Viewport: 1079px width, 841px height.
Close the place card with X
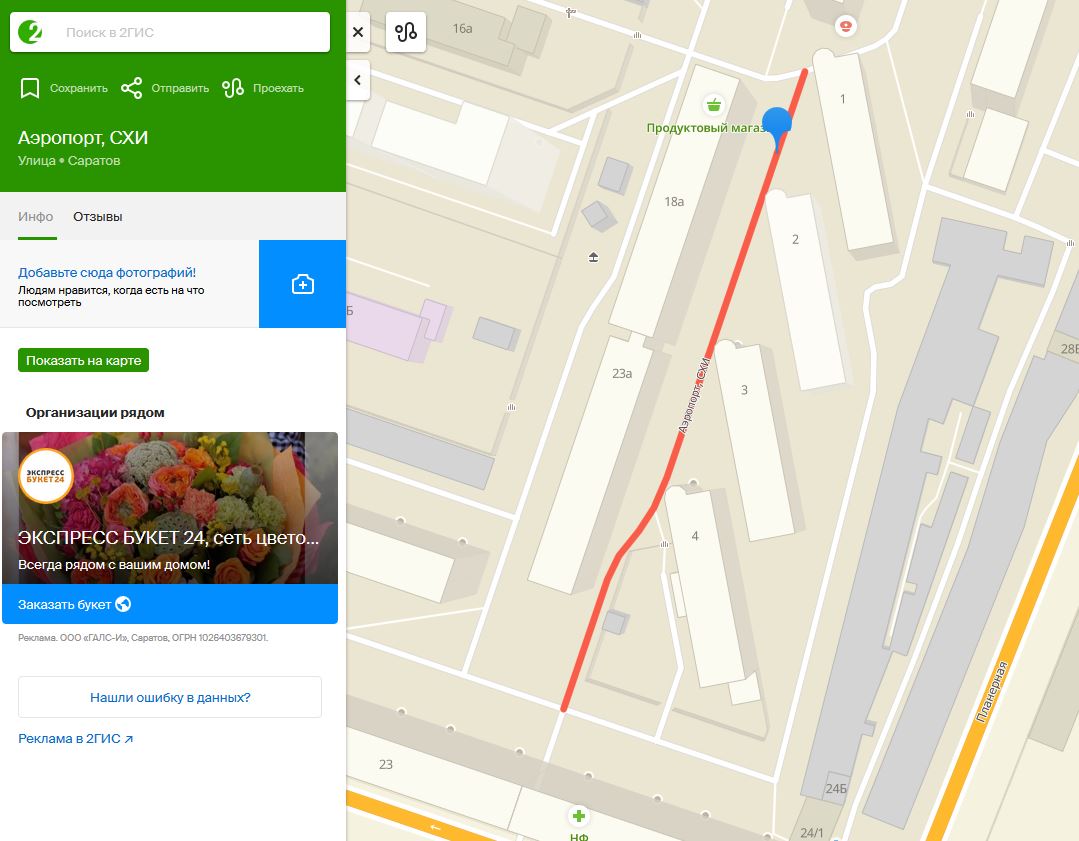coord(358,32)
